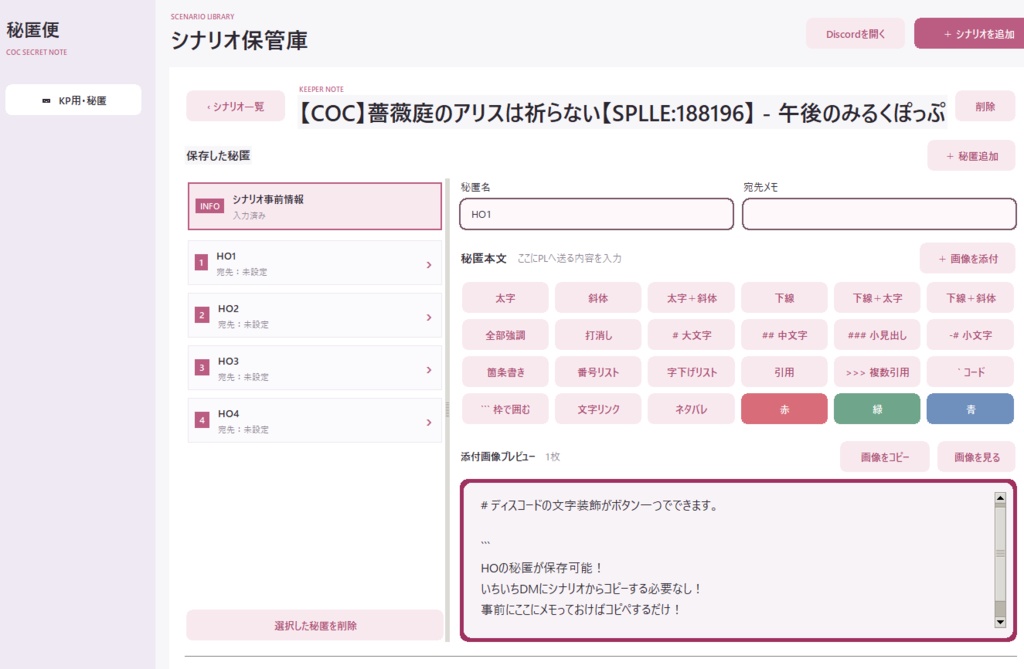Insert -# 小文字 small text

pyautogui.click(x=970, y=335)
